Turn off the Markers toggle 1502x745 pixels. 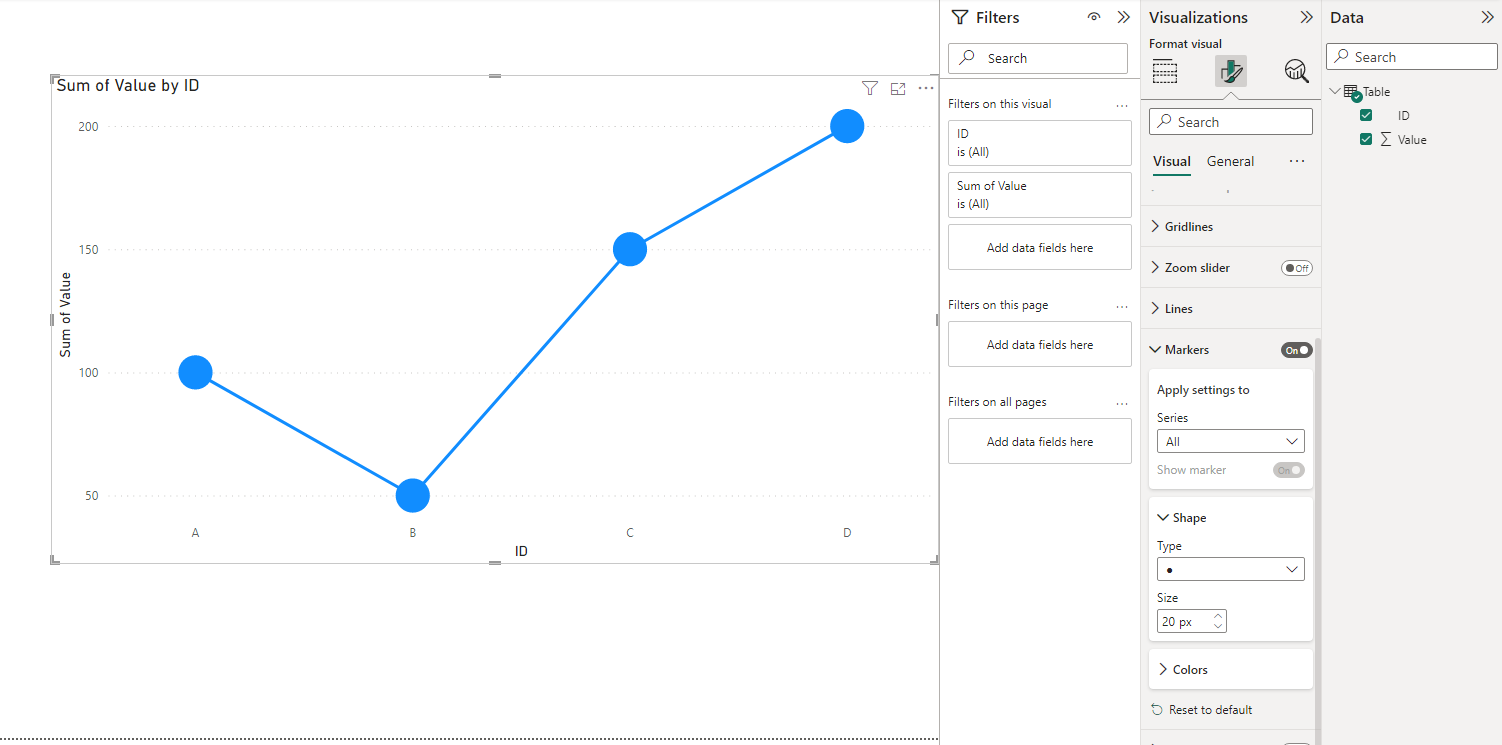click(1296, 350)
